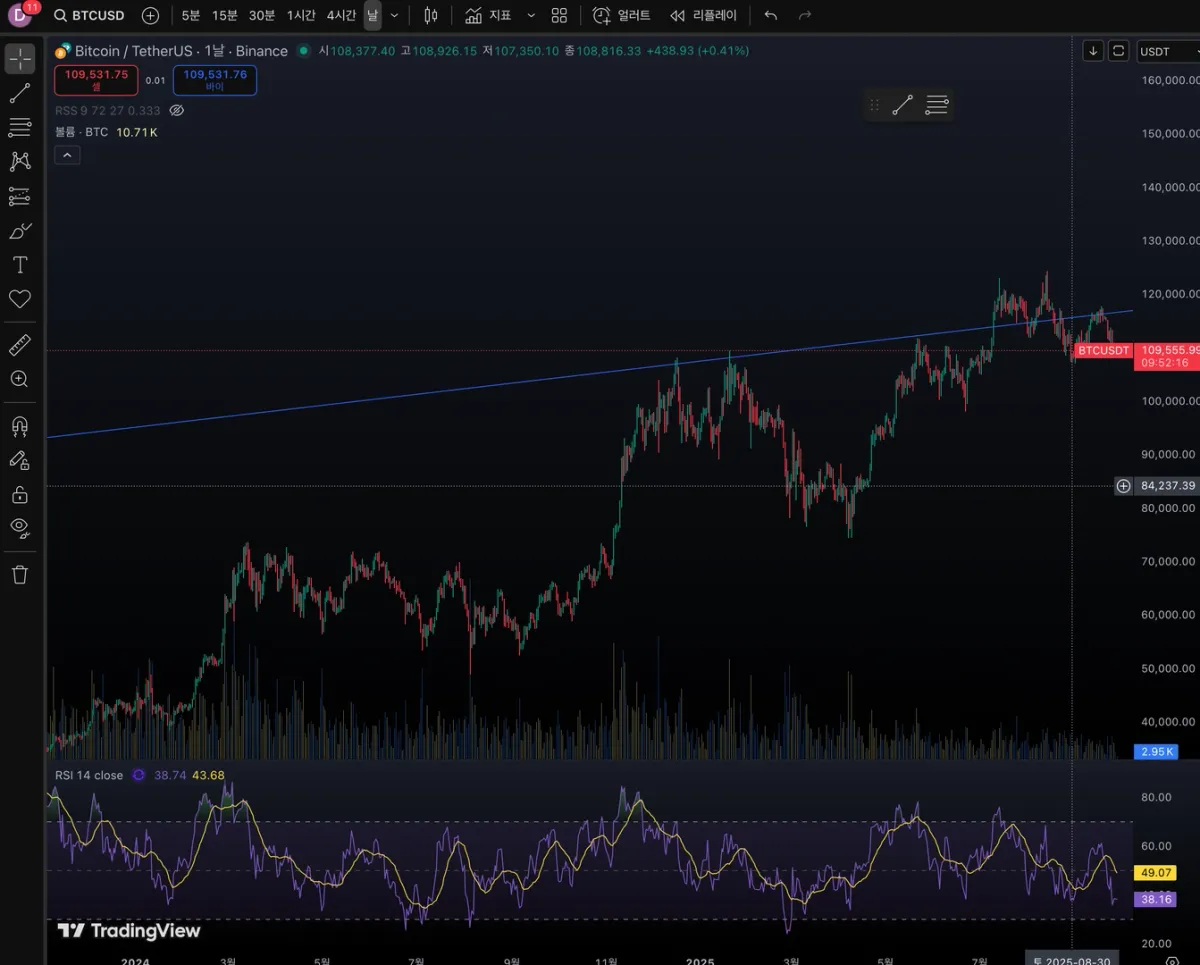Switch to the 4시간 timeframe
1200x965 pixels.
[x=341, y=15]
